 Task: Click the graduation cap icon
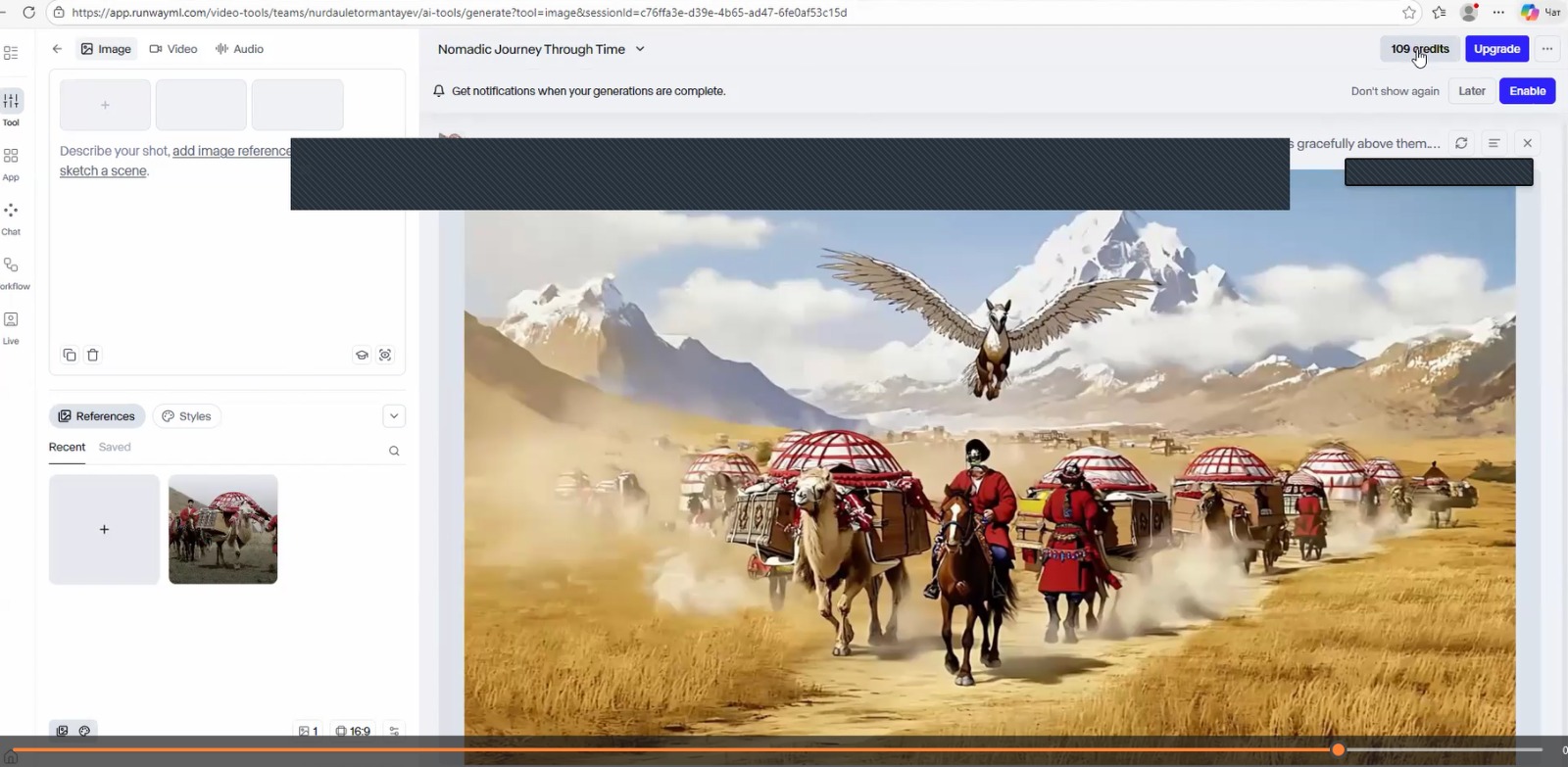click(x=362, y=355)
